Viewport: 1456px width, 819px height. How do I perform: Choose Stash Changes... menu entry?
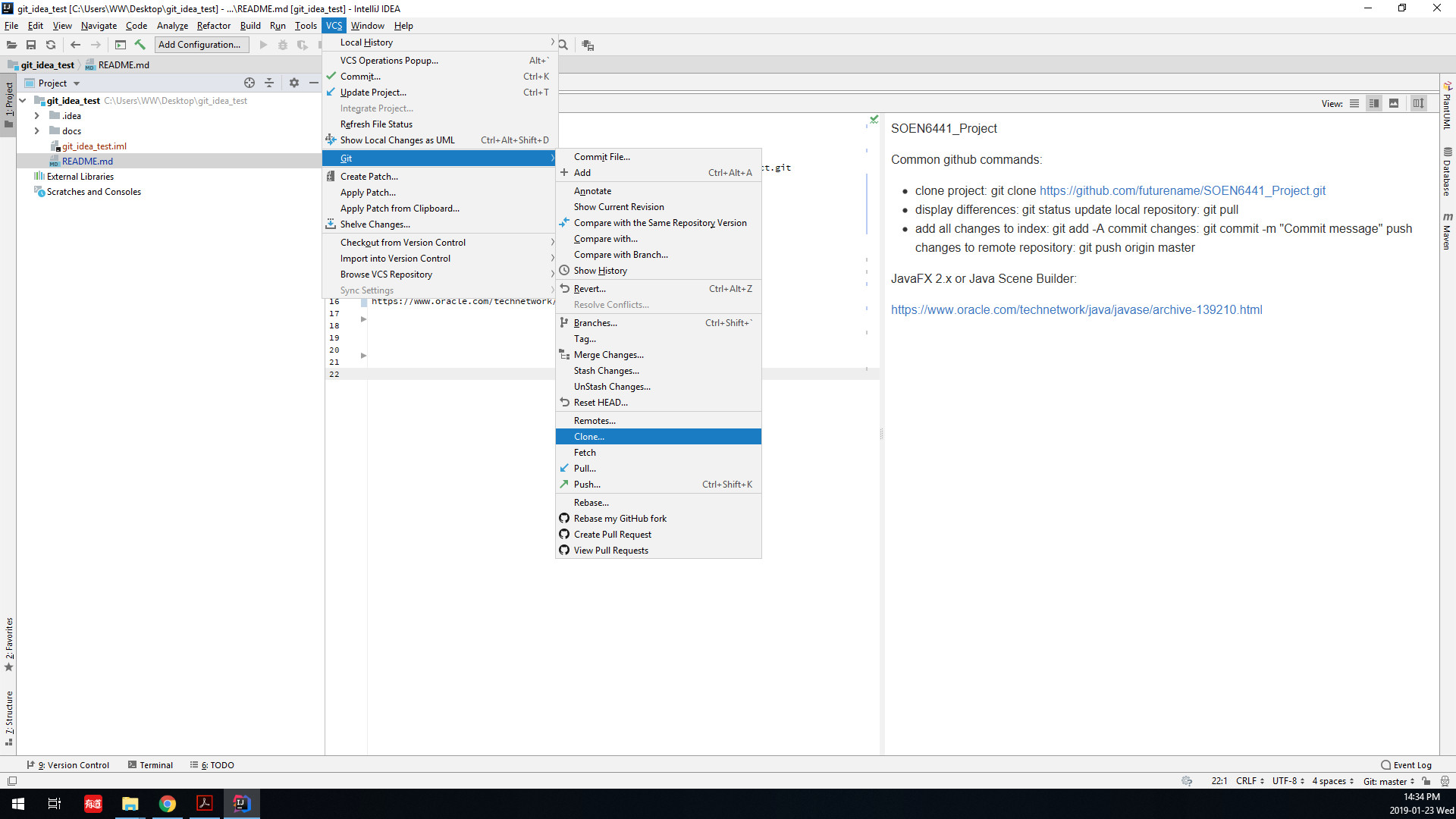pyautogui.click(x=606, y=371)
